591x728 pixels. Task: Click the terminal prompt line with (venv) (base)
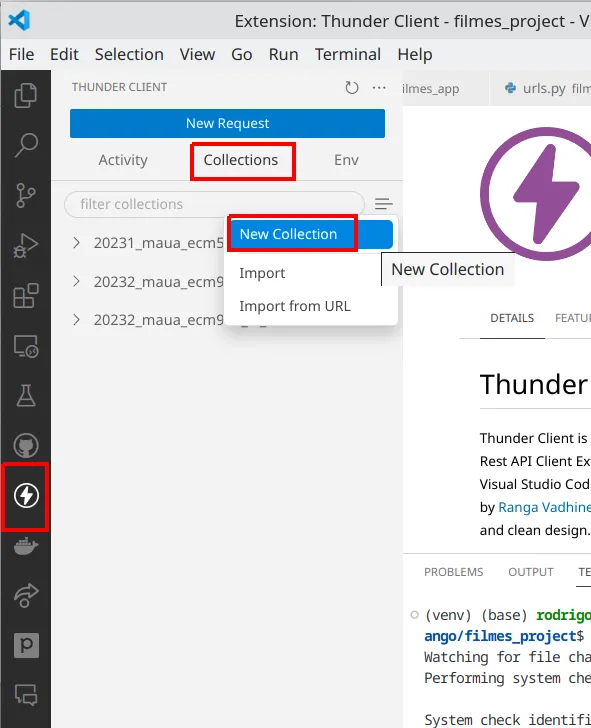coord(507,615)
